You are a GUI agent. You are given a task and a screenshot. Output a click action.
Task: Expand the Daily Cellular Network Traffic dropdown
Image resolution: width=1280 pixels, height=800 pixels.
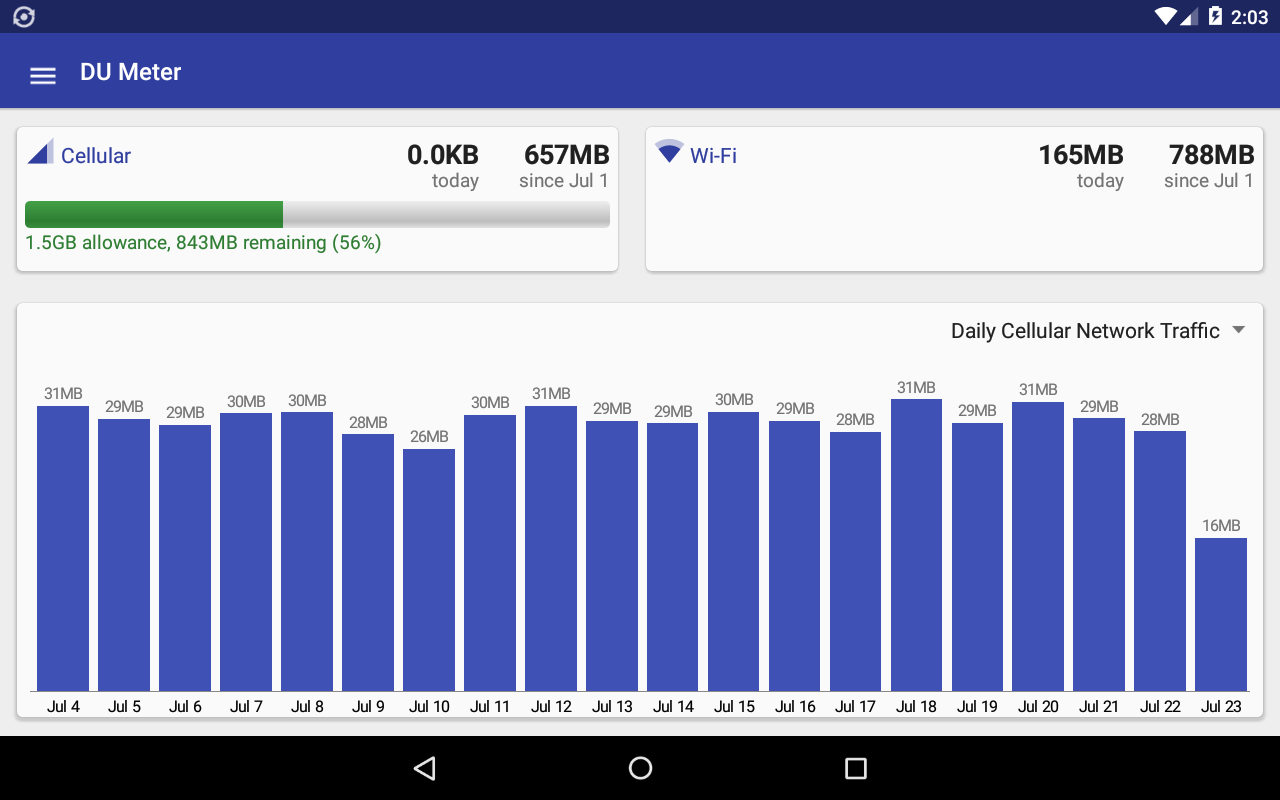point(1085,331)
